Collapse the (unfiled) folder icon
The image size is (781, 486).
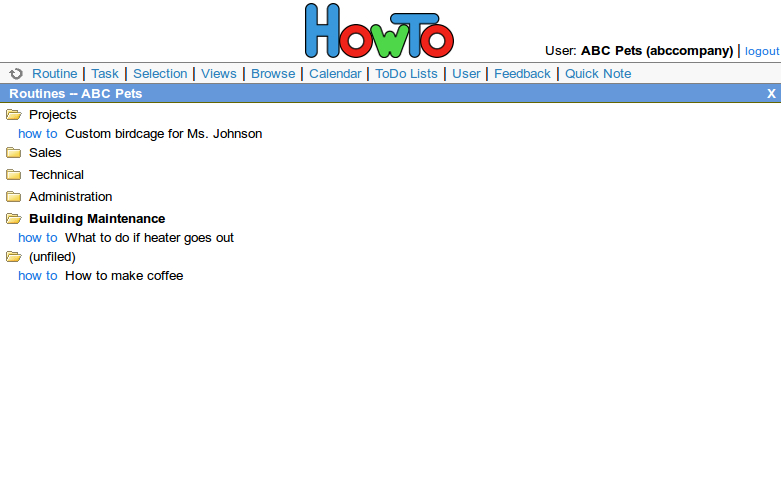tap(14, 257)
